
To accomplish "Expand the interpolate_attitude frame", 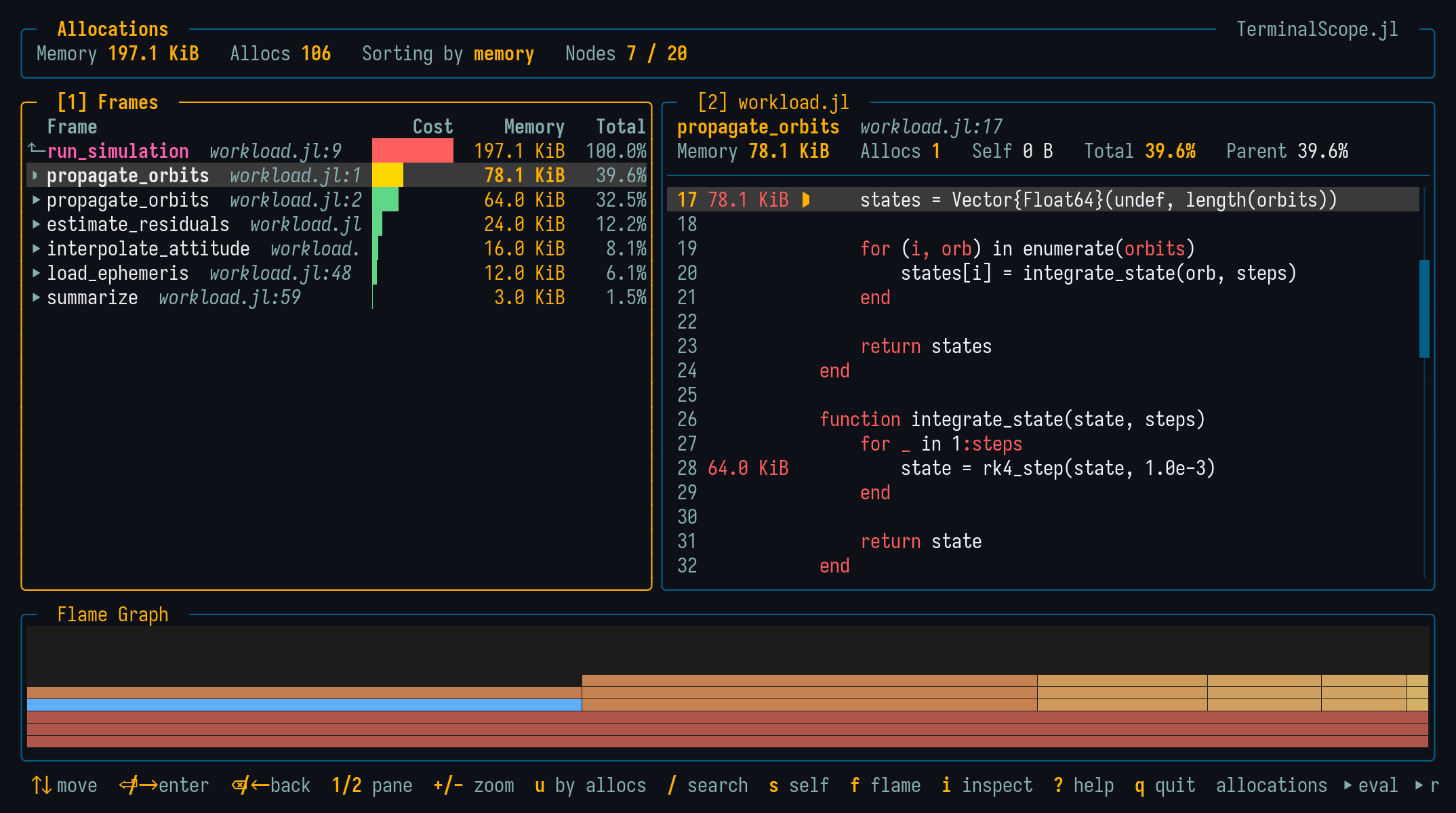I will [36, 249].
